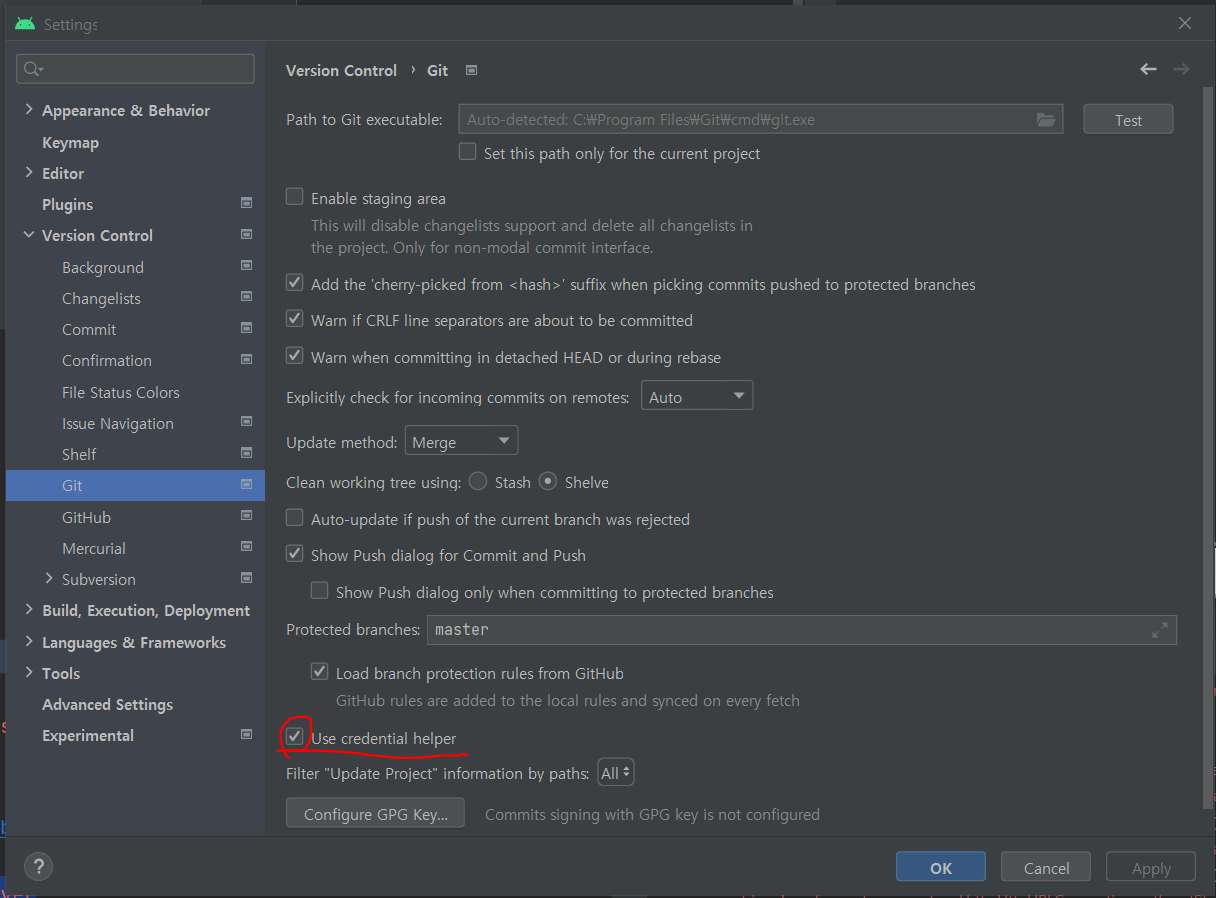Click project icon next to Commit row
The width and height of the screenshot is (1216, 898).
[x=246, y=328]
